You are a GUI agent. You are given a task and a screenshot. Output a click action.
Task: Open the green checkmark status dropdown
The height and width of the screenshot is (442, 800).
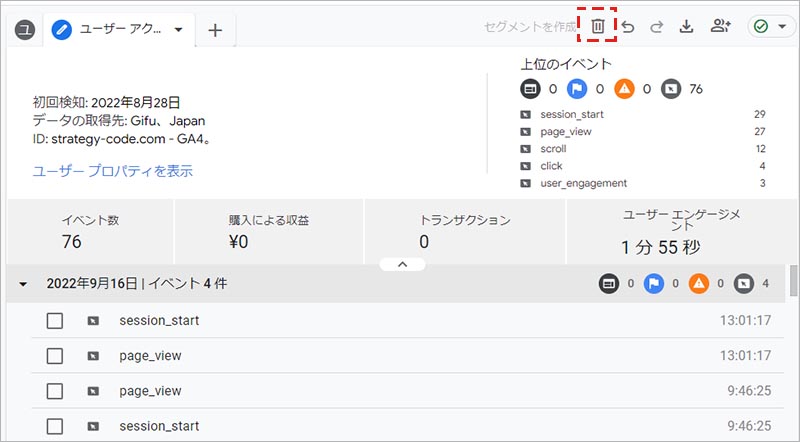pos(772,27)
